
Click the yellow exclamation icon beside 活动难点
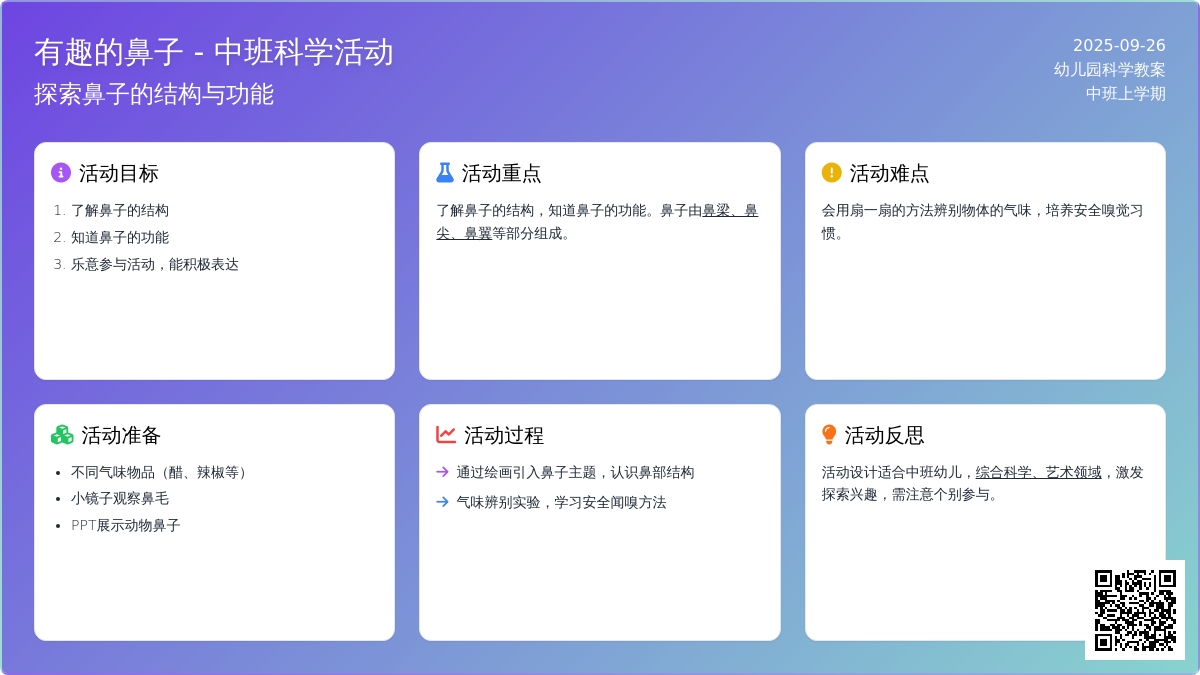click(831, 173)
